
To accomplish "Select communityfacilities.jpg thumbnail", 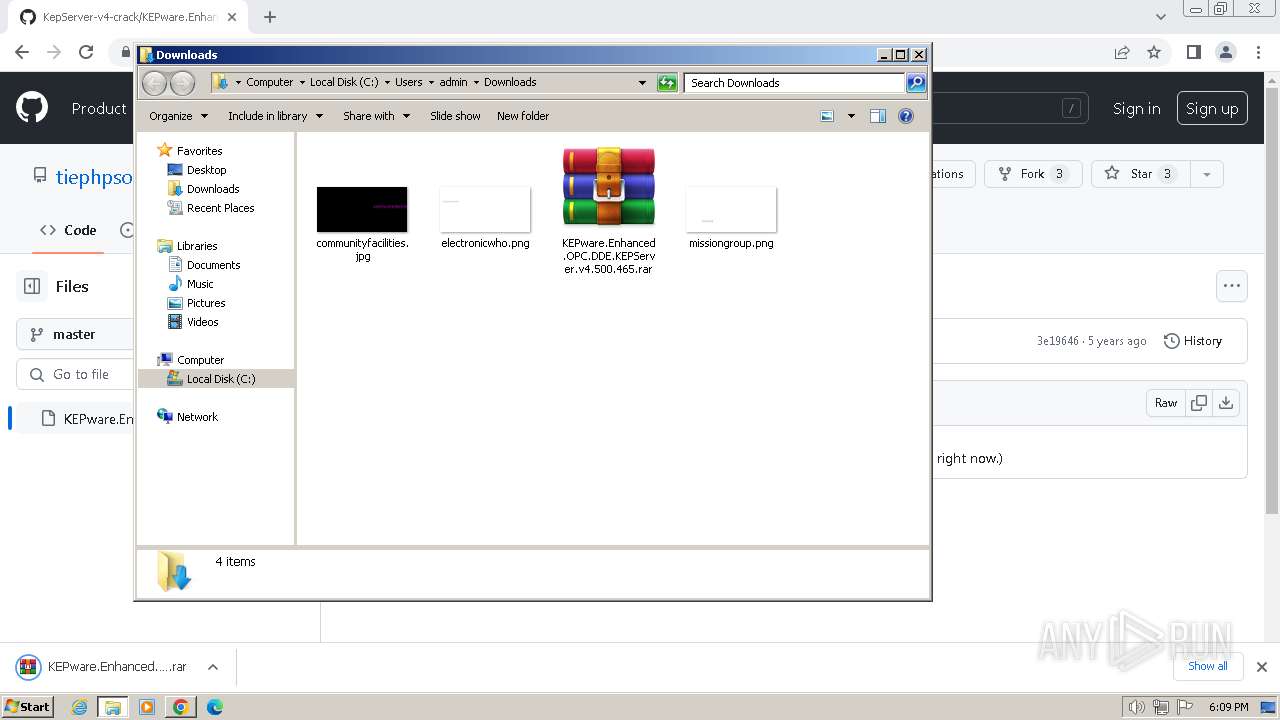I will [x=362, y=209].
